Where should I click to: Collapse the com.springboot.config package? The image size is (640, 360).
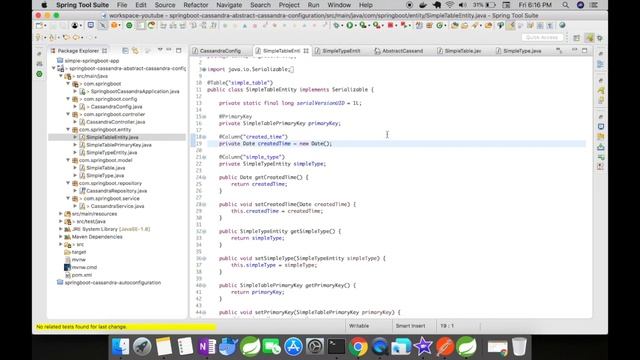tap(68, 99)
